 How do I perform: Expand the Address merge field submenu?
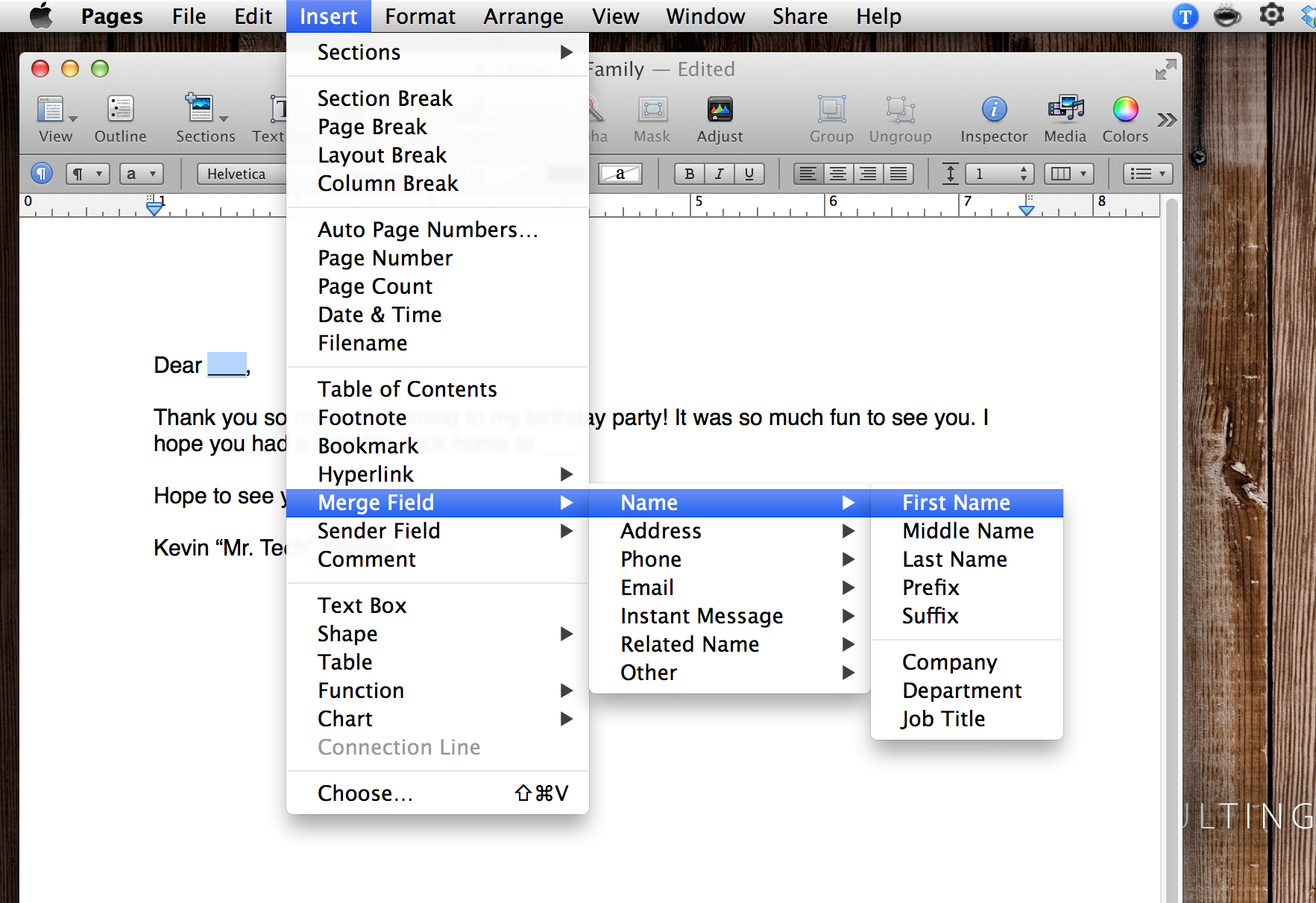coord(729,531)
